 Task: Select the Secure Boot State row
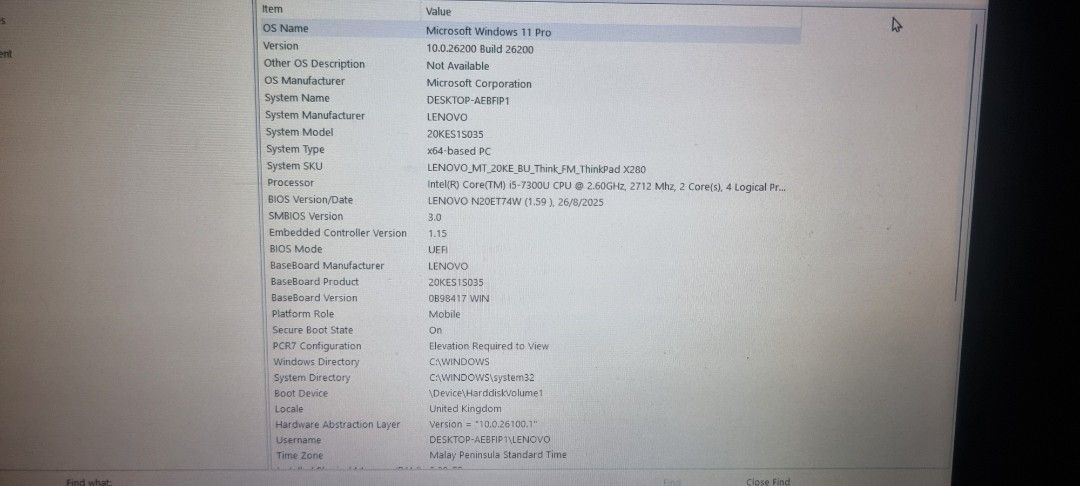click(529, 330)
